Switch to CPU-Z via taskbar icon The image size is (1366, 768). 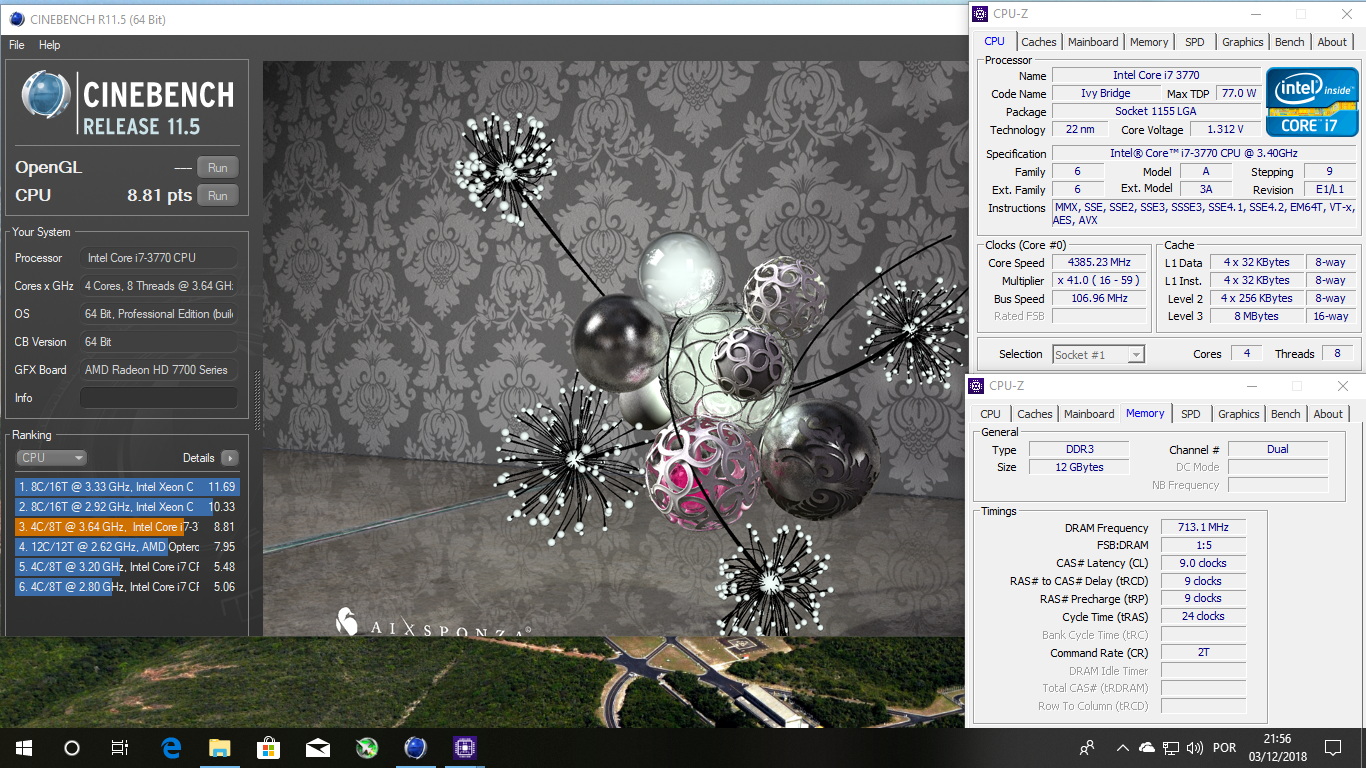click(465, 748)
